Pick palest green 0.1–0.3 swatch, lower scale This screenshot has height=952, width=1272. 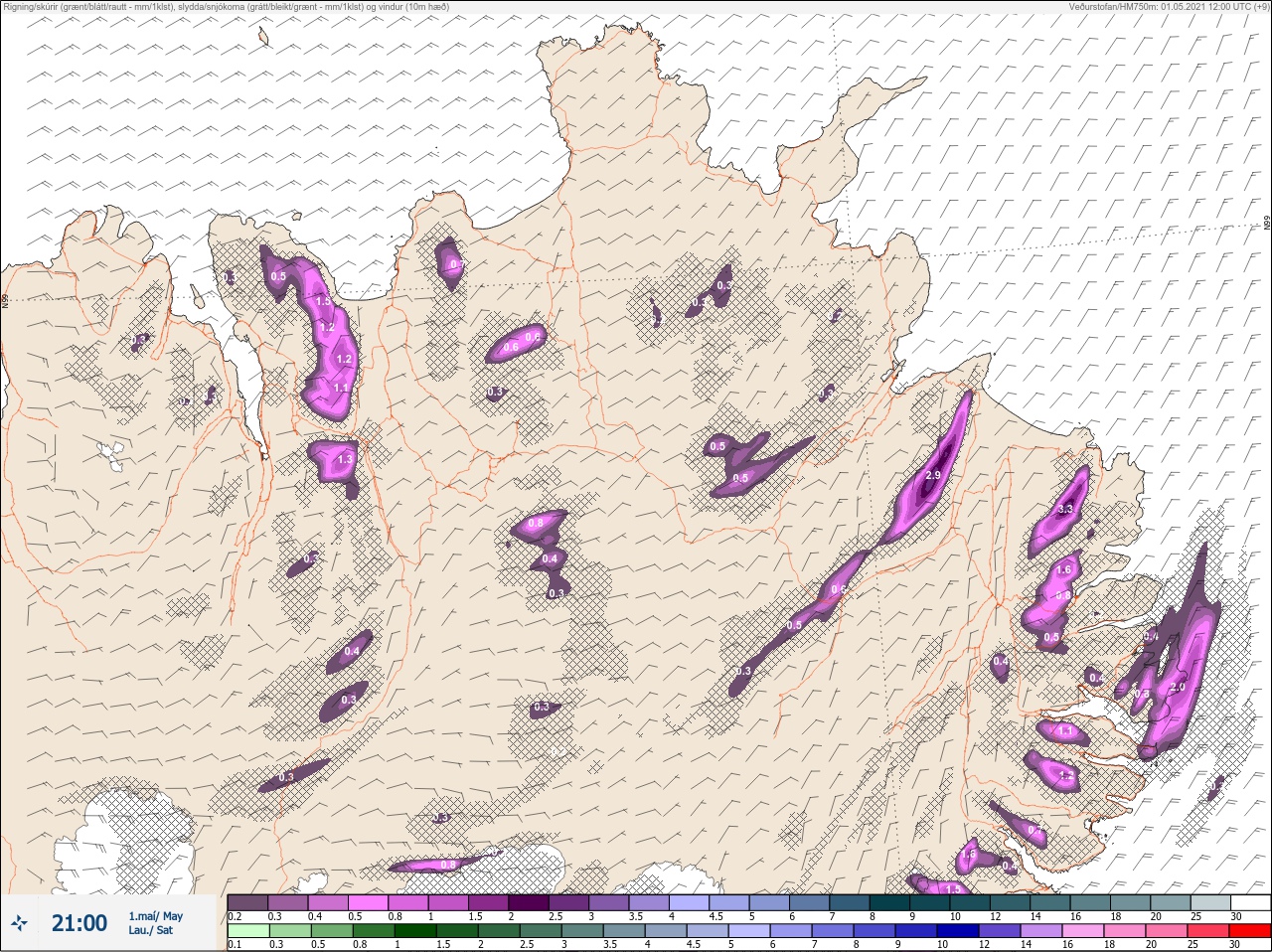(248, 931)
